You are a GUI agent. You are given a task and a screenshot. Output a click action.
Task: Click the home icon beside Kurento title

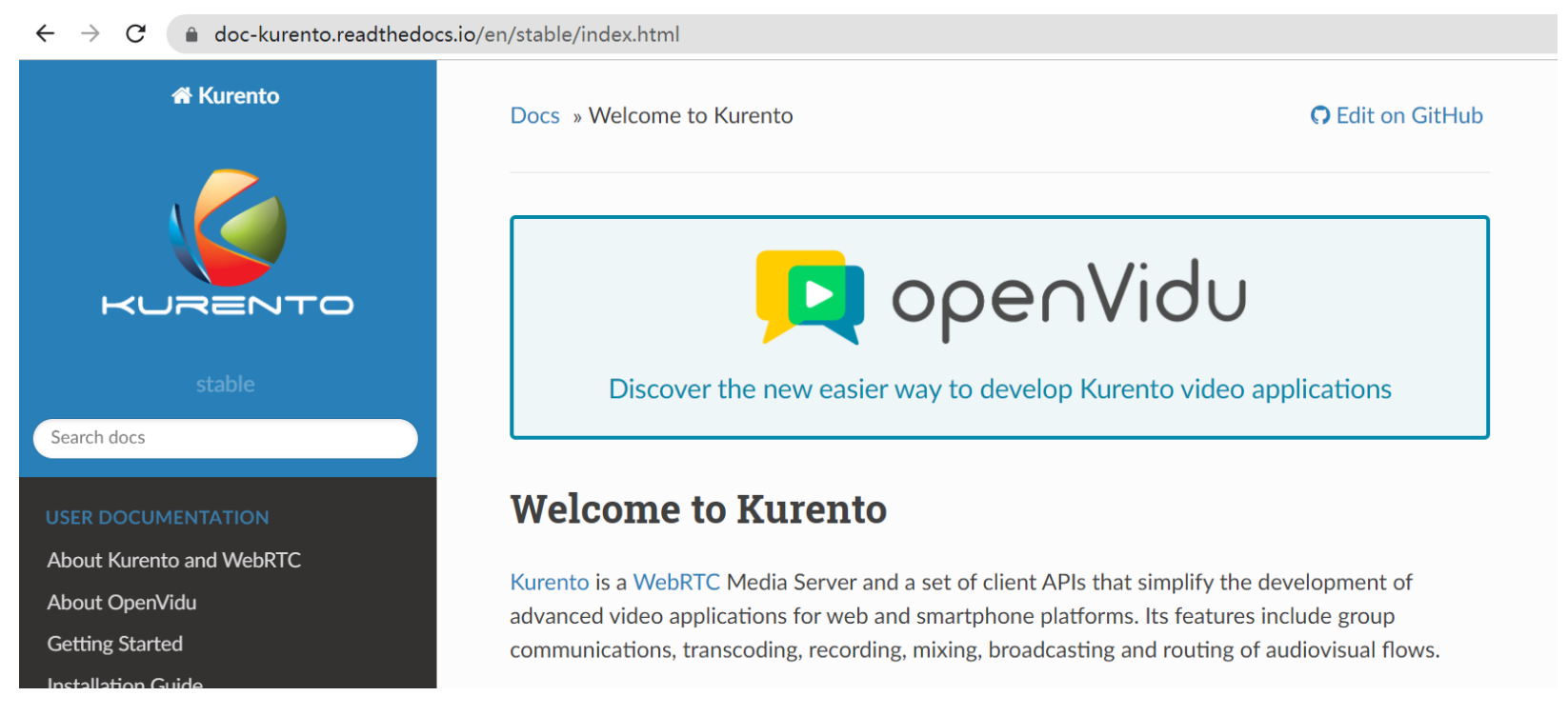(x=181, y=95)
